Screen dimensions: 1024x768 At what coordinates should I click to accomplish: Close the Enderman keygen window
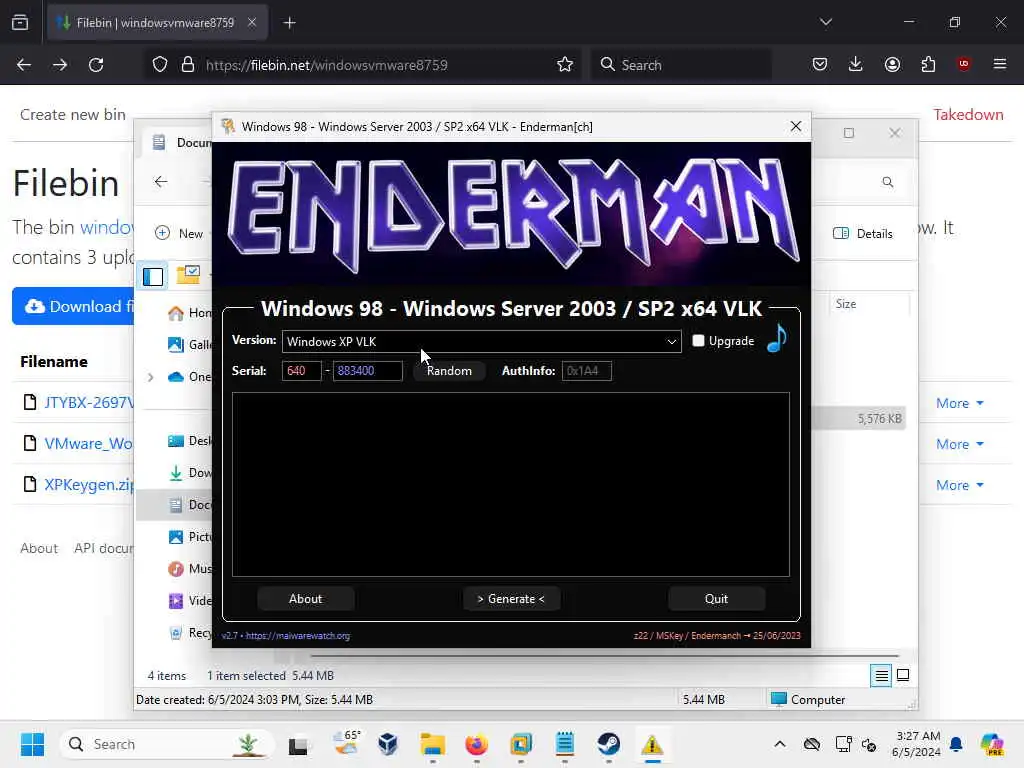(x=795, y=126)
